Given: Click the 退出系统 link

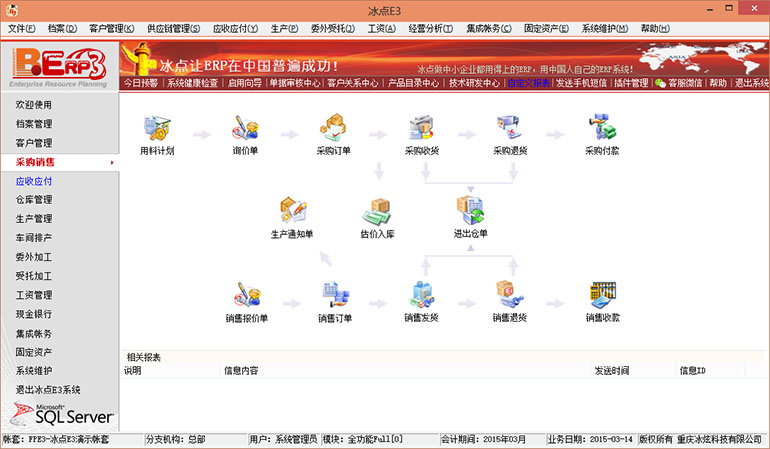Looking at the screenshot, I should [751, 83].
